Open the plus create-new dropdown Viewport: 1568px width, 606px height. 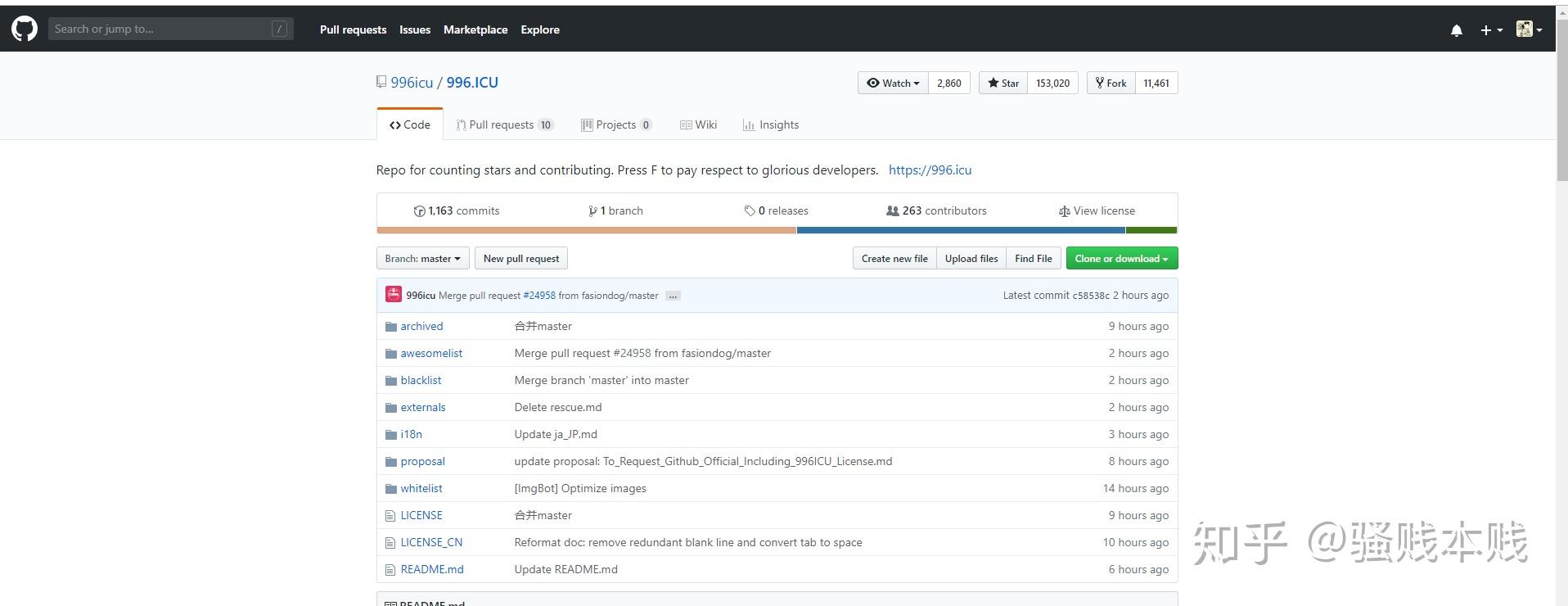point(1491,30)
